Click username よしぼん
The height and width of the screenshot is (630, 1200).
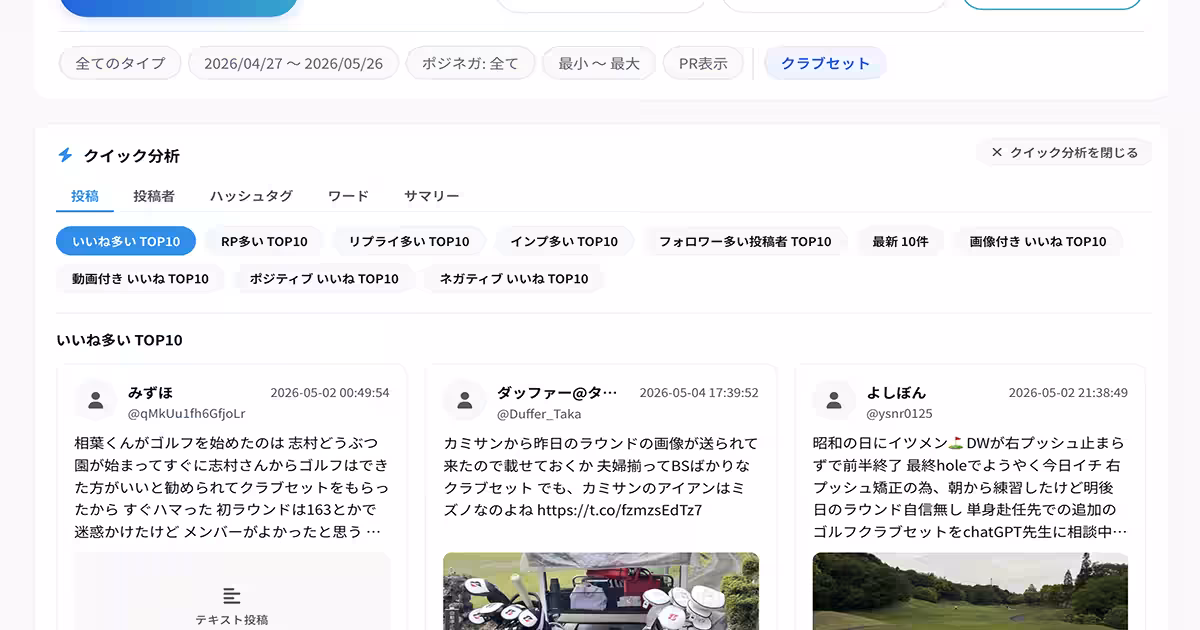(896, 392)
